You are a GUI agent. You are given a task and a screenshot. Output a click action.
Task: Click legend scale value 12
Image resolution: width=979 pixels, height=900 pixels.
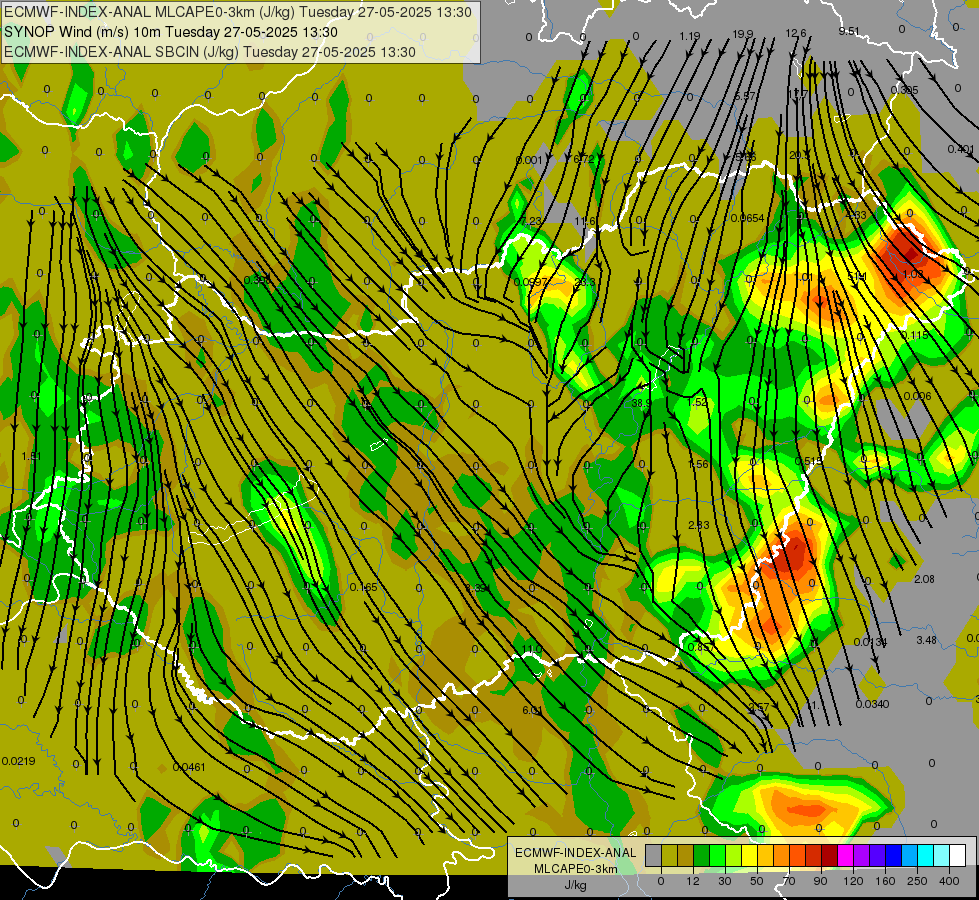692,881
